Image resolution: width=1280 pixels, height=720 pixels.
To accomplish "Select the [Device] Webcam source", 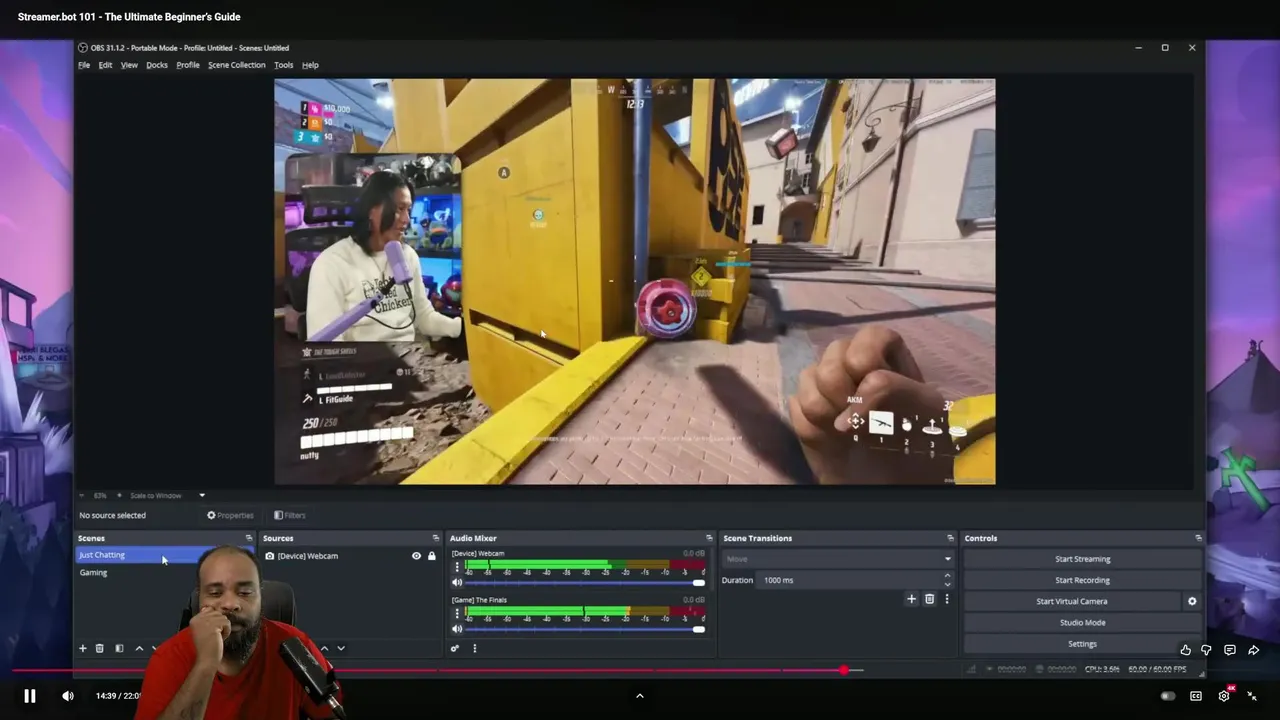I will coord(308,556).
